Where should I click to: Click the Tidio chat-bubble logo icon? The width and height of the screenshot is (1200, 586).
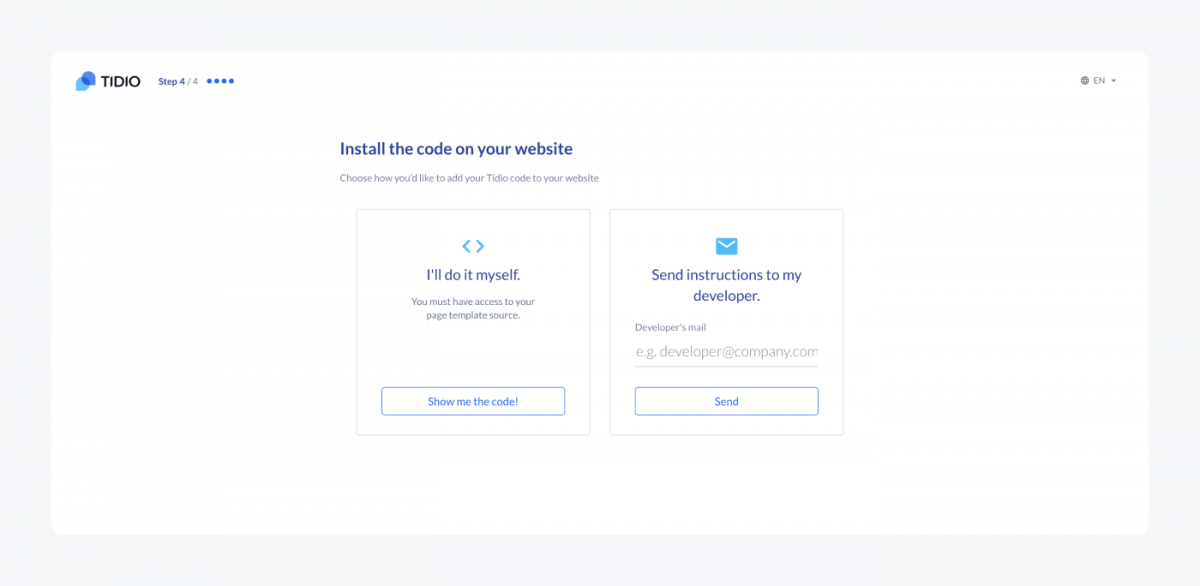coord(86,81)
